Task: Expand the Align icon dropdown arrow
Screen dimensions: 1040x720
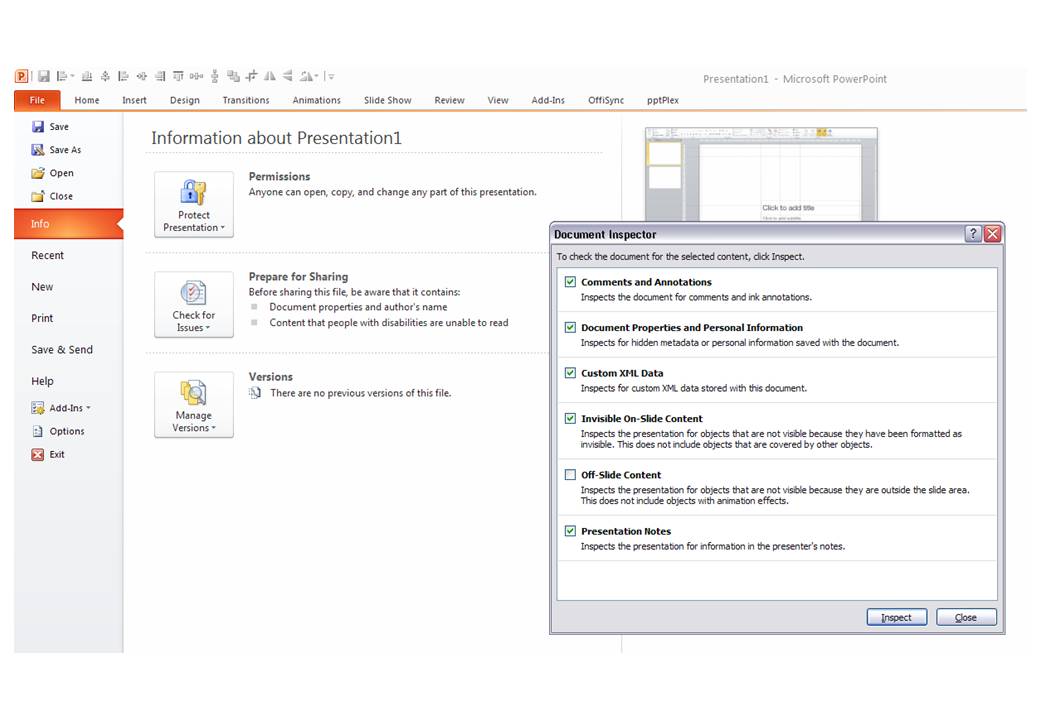Action: click(72, 76)
